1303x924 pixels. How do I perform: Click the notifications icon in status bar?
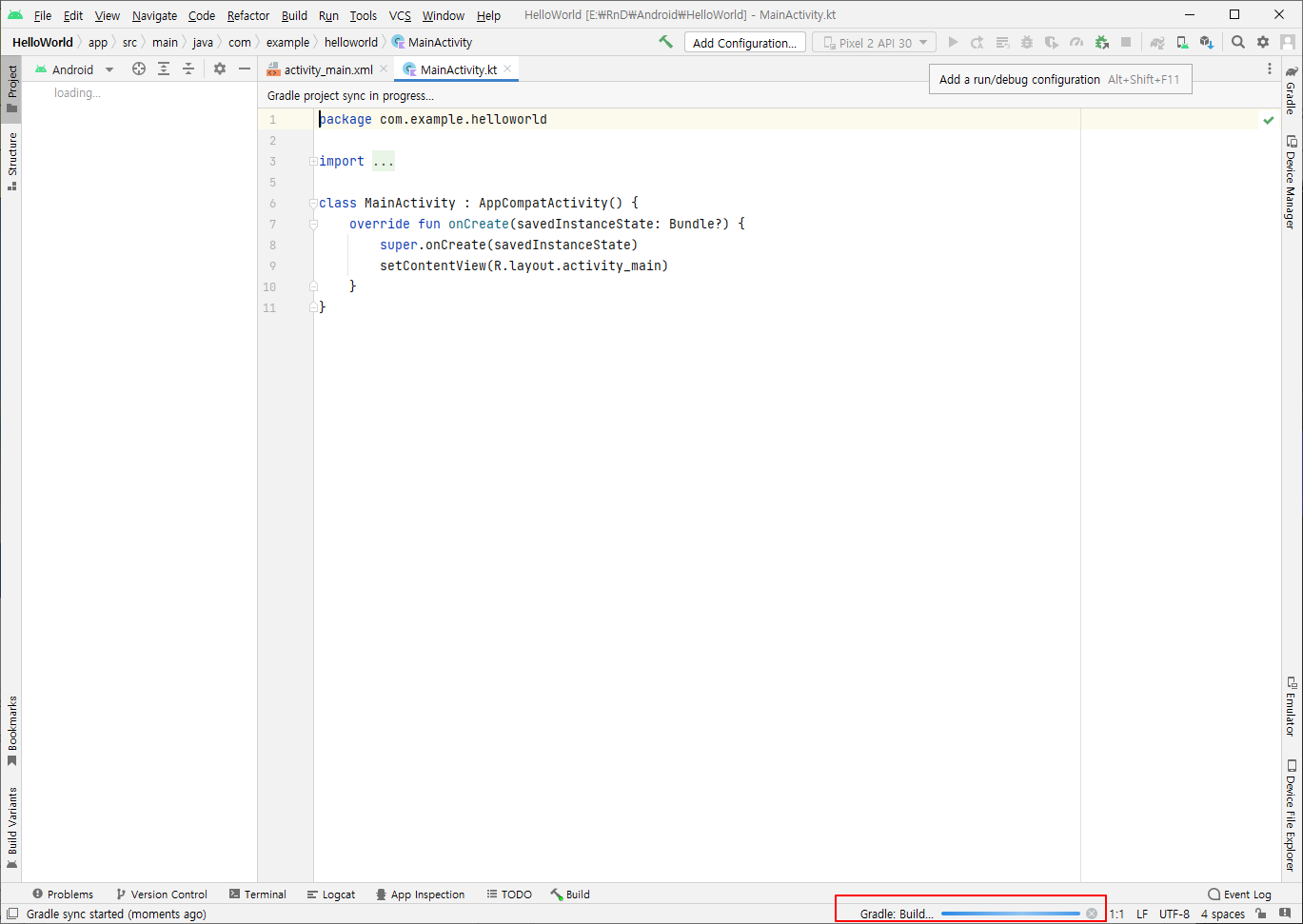[1285, 914]
